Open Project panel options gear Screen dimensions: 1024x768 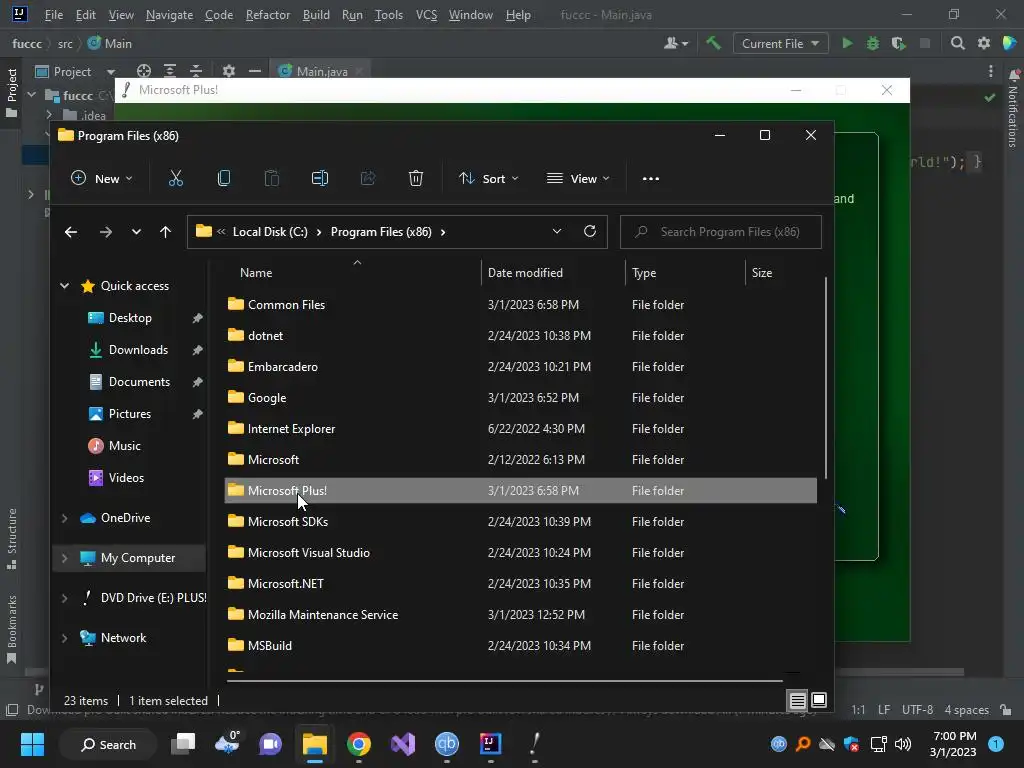[x=228, y=71]
